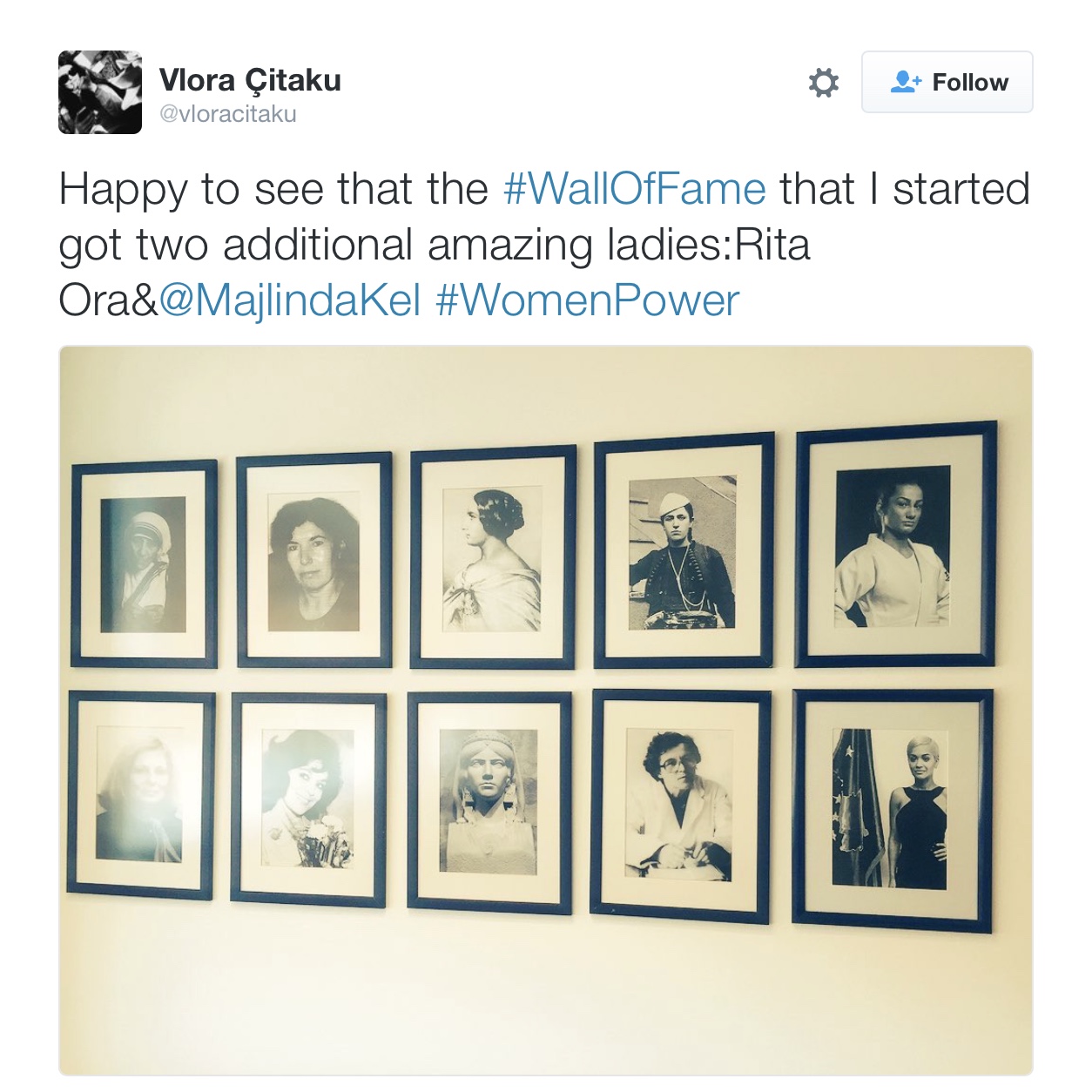Click the dark curly-haired framed portrait
The width and height of the screenshot is (1092, 1092).
pos(313,560)
